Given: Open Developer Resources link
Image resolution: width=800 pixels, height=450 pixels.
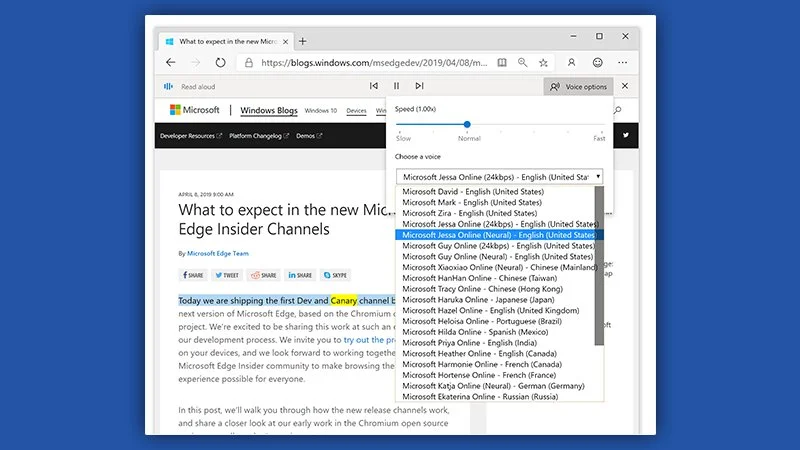Looking at the screenshot, I should pyautogui.click(x=191, y=136).
